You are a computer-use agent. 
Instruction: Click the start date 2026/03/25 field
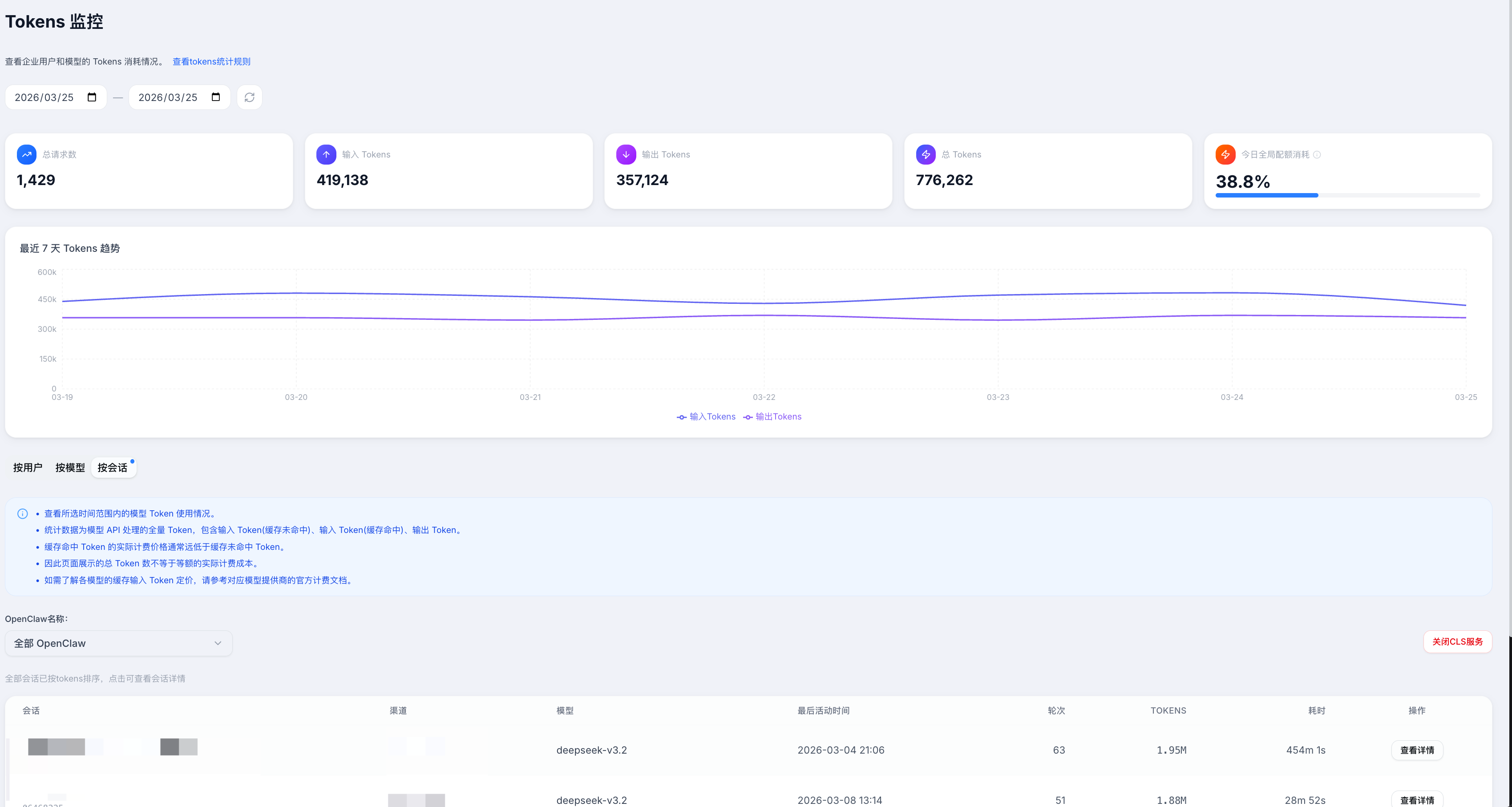click(x=44, y=97)
